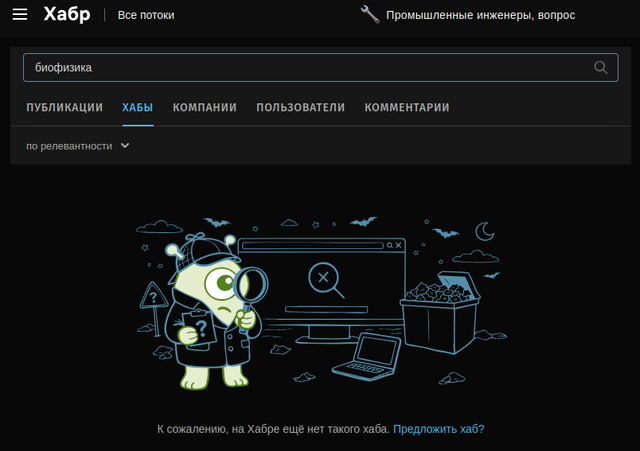Click the search magnifier icon in search field
640x451 pixels.
pos(600,67)
